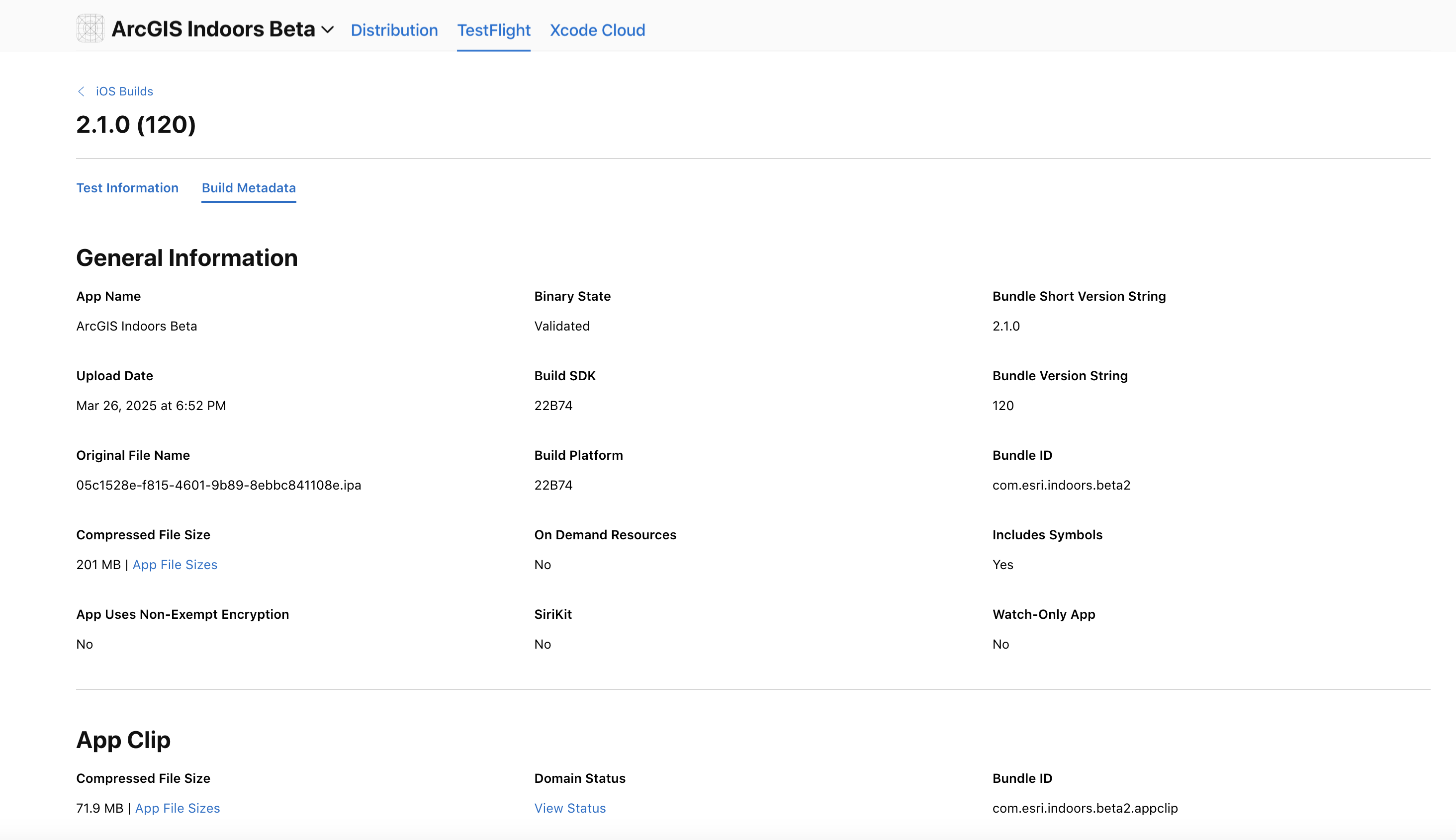Open the Distribution tab
This screenshot has height=840, width=1456.
tap(394, 30)
